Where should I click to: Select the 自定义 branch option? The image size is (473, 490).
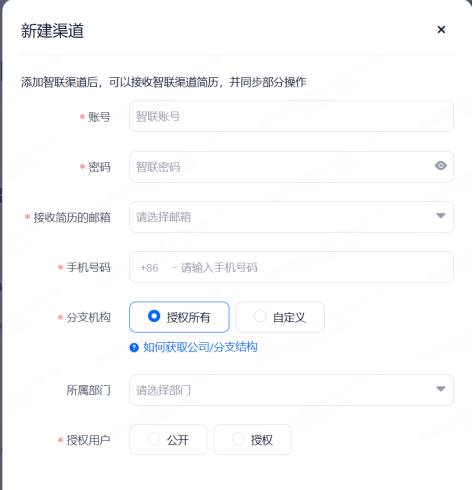click(280, 317)
